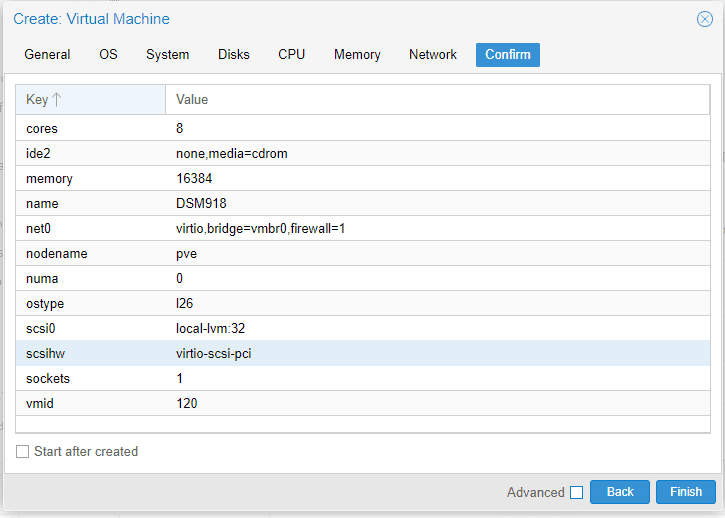The image size is (725, 518).
Task: Open the OS tab
Action: click(108, 55)
